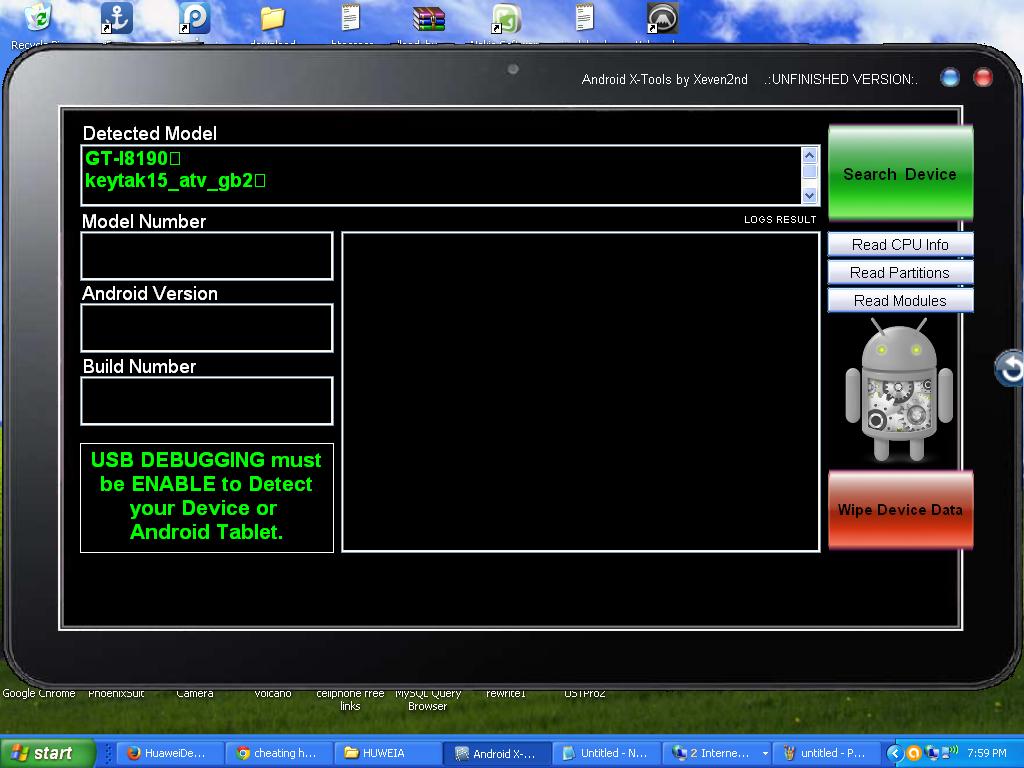Click inside the Logs Result output area

[581, 392]
